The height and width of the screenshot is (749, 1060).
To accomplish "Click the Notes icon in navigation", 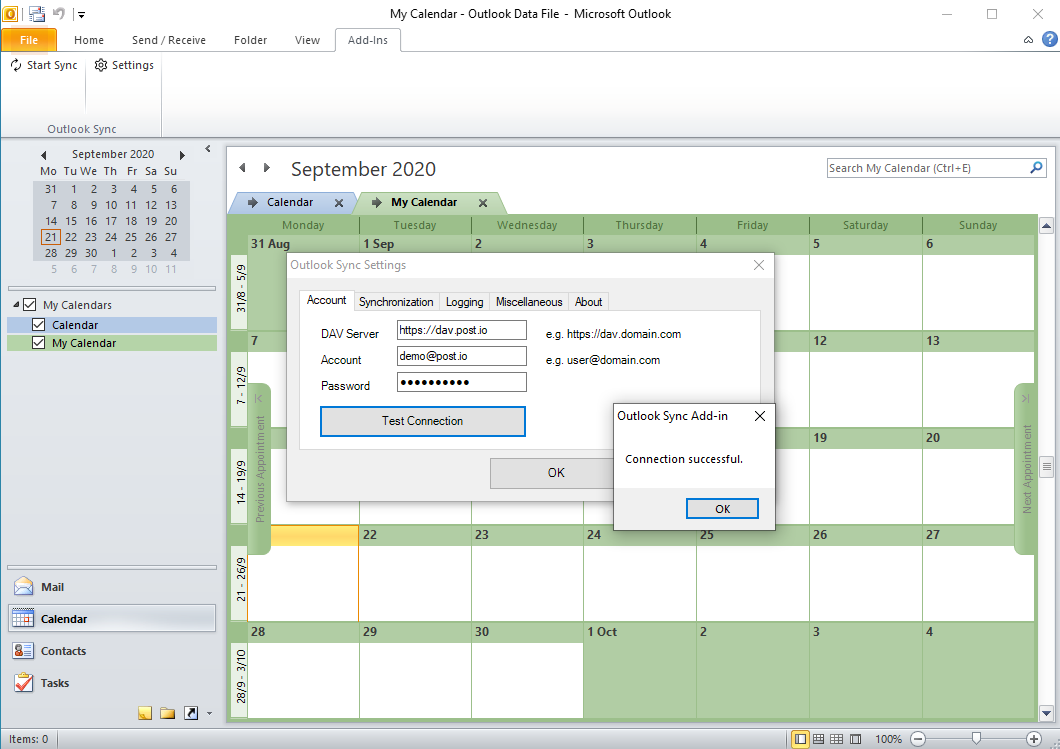I will click(145, 713).
